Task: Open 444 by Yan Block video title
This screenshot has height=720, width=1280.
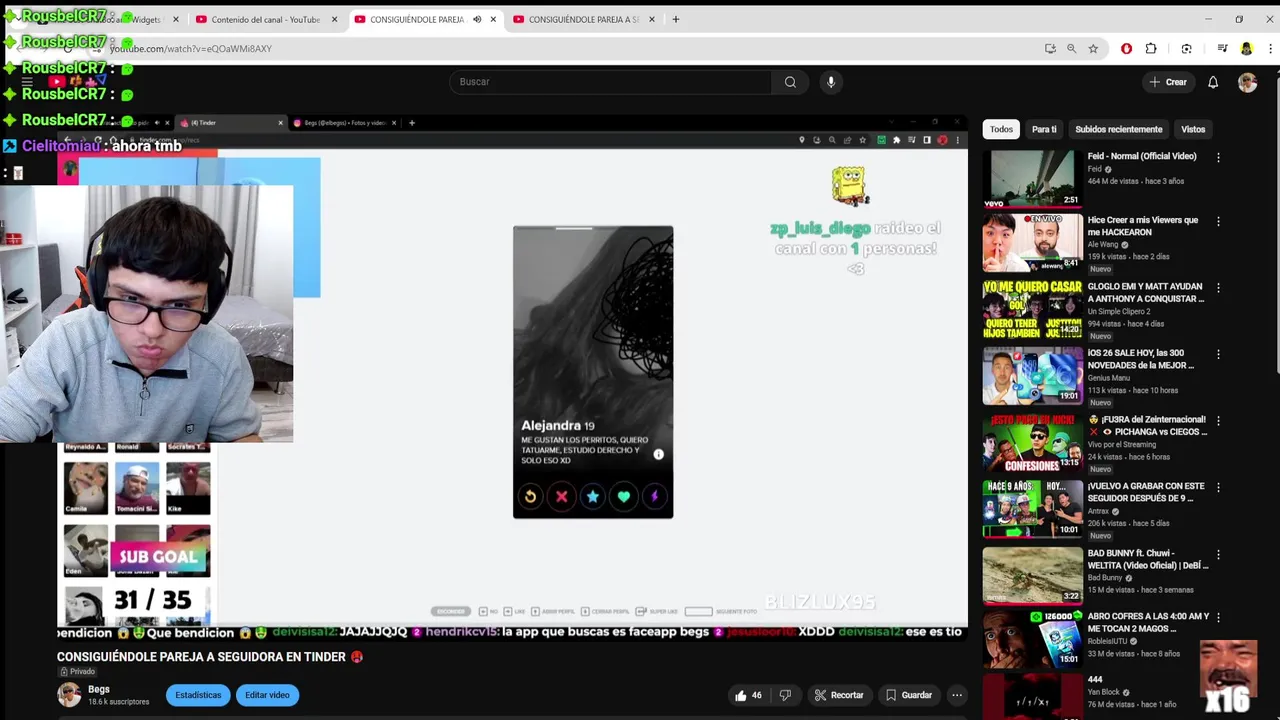Action: coord(1095,680)
